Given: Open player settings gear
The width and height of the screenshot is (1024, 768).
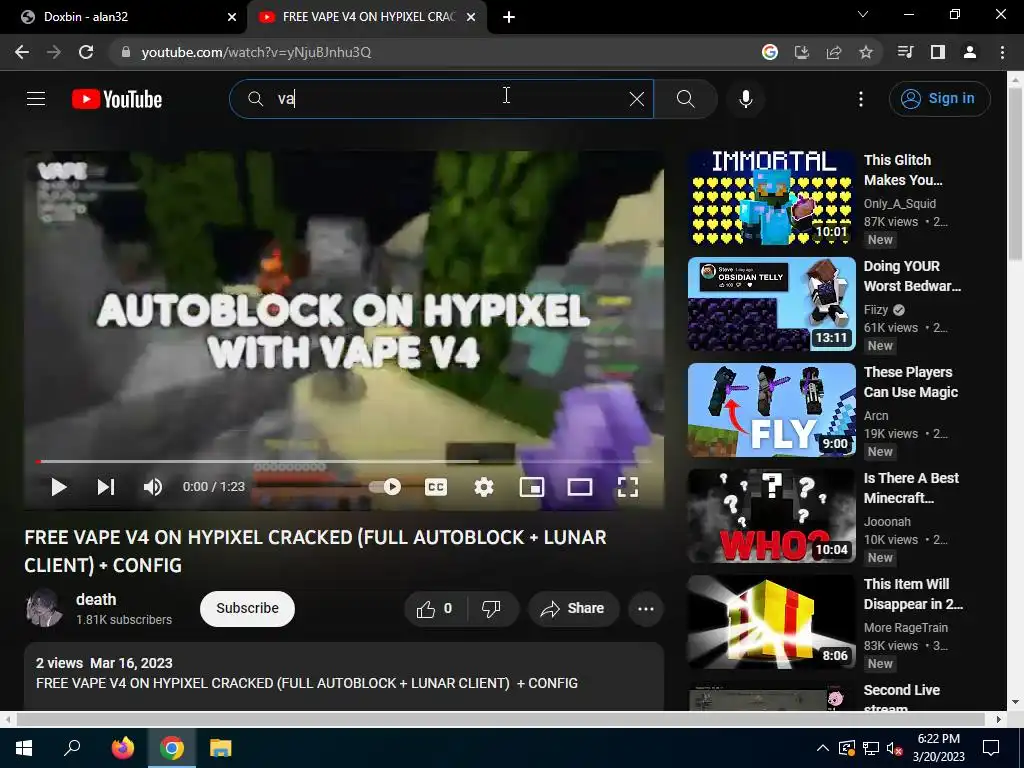Looking at the screenshot, I should 484,487.
